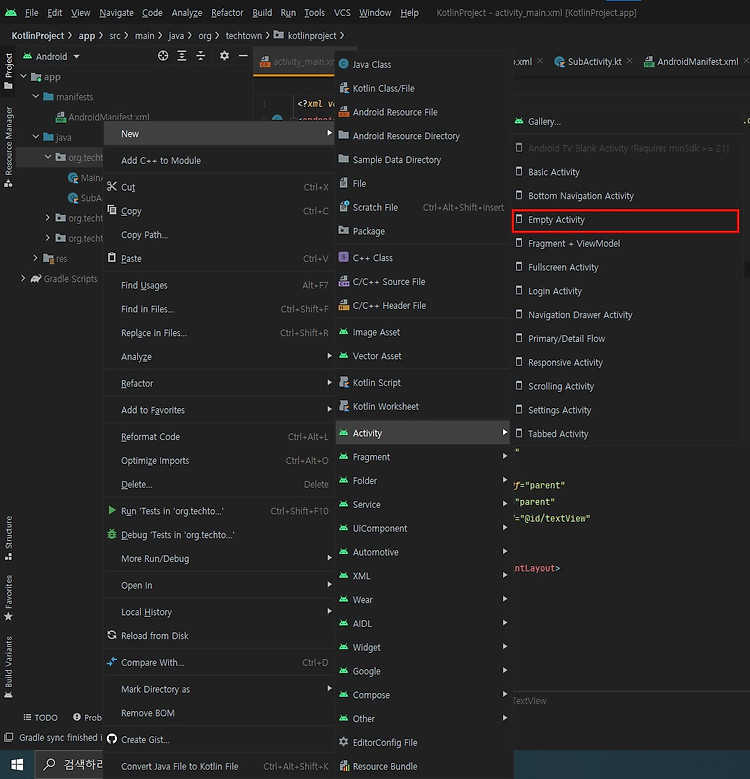Select Android Resource File

point(422,112)
